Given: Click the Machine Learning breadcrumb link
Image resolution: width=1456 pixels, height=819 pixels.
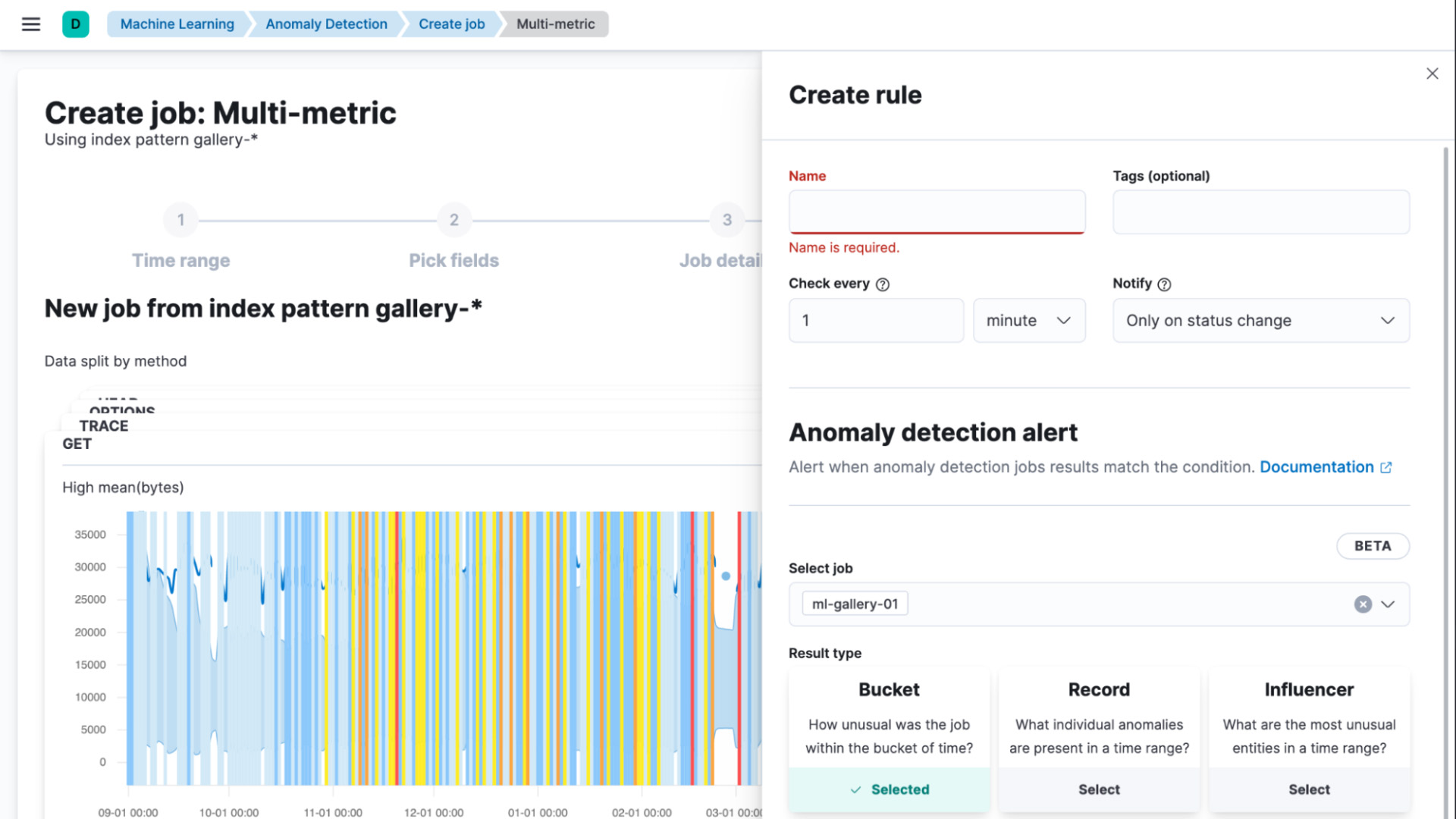Looking at the screenshot, I should tap(177, 24).
